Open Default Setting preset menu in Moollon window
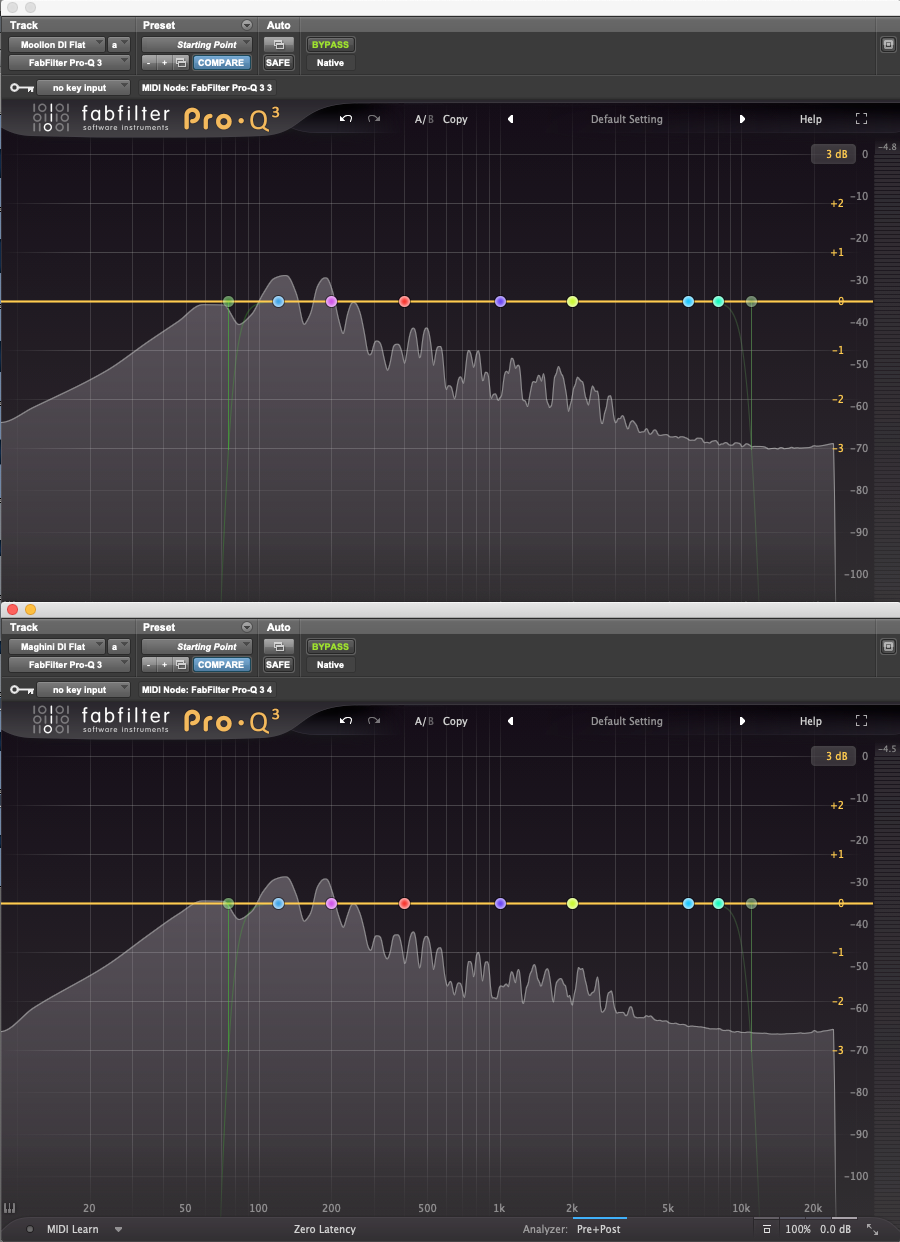This screenshot has width=900, height=1242. [627, 119]
